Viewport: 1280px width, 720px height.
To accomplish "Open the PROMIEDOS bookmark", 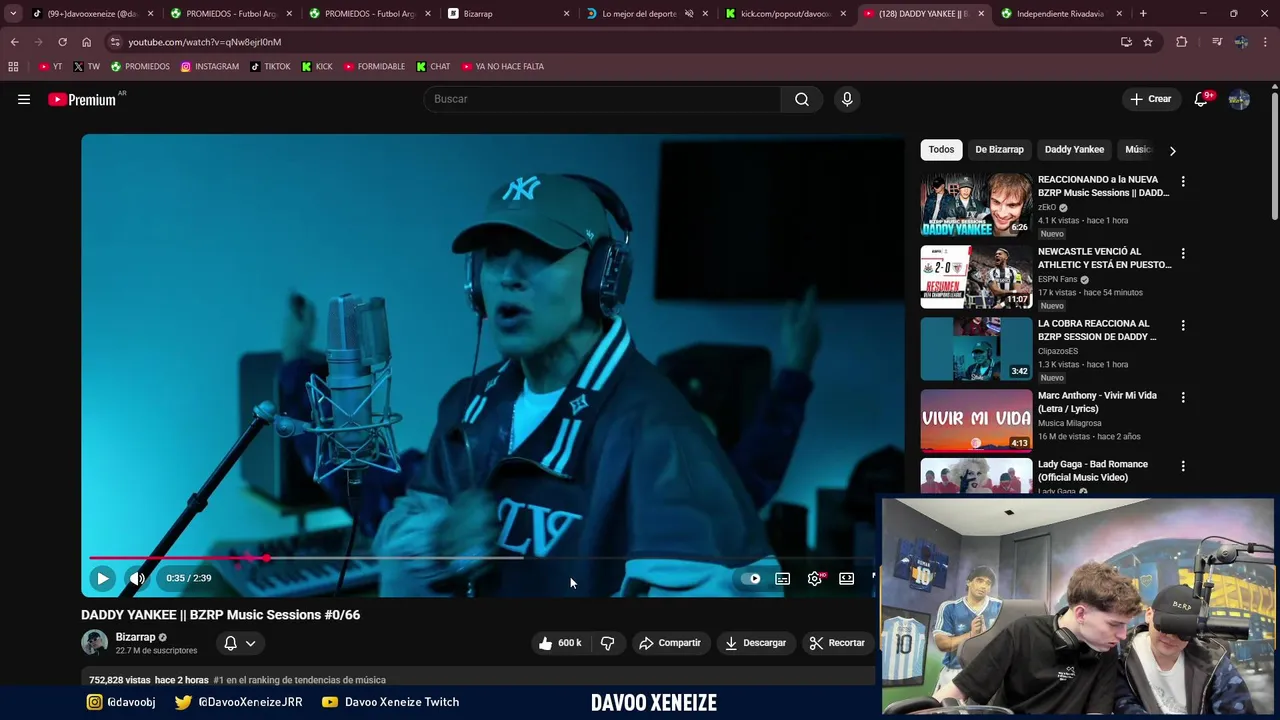I will coord(140,67).
